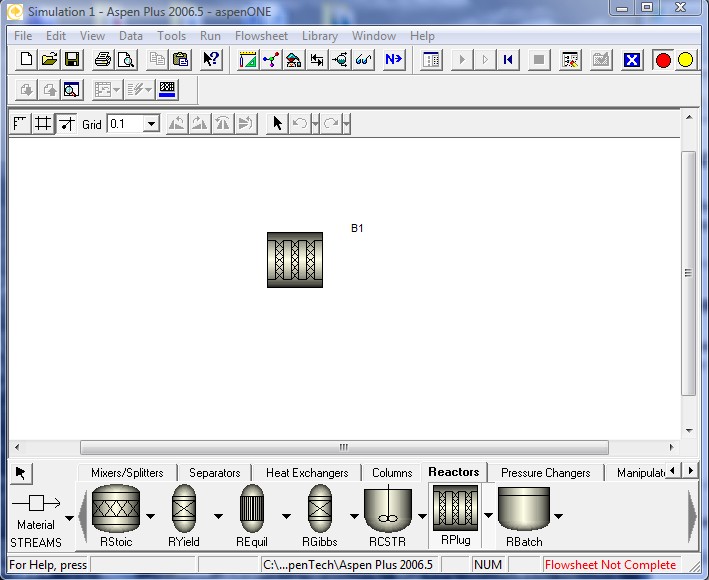The width and height of the screenshot is (709, 580).
Task: Toggle the red circle indicator button
Action: 663,60
